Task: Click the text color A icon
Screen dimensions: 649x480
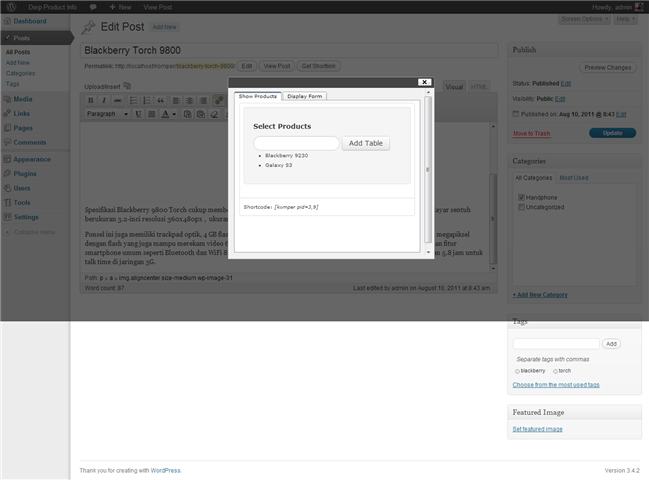Action: pos(165,114)
